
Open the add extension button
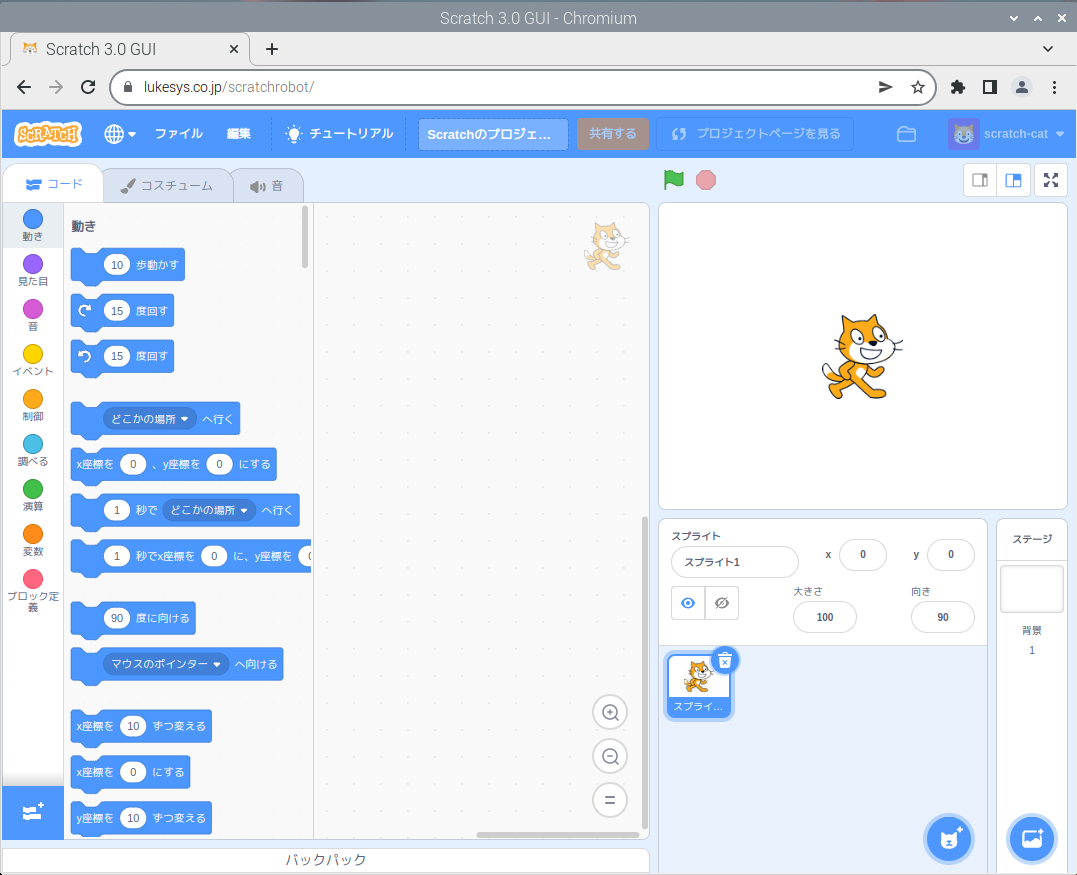(33, 812)
